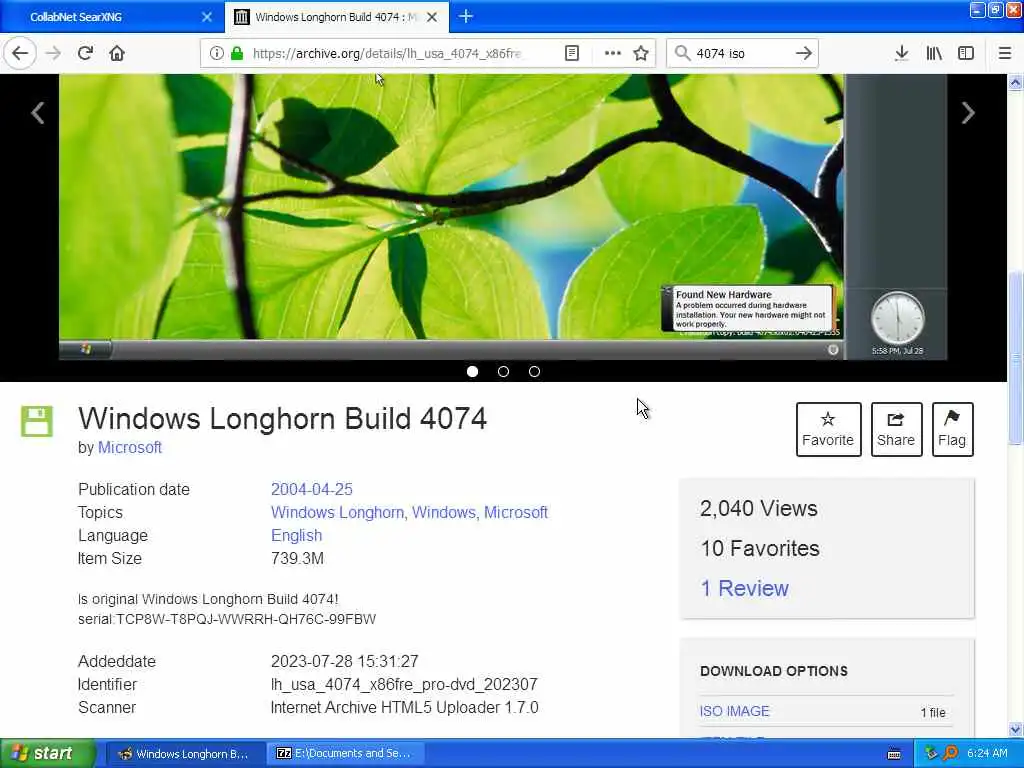The image size is (1024, 768).
Task: Click the search magnifier icon
Action: tap(682, 53)
